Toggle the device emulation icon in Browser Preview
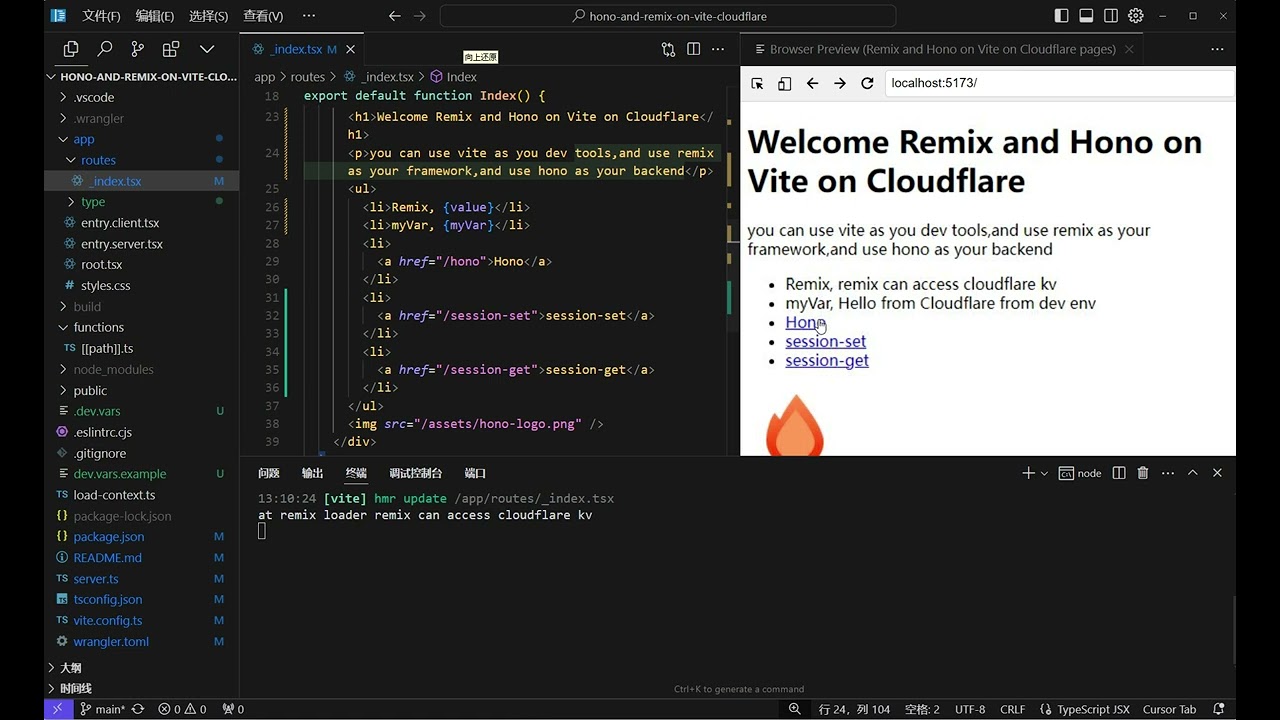This screenshot has width=1280, height=720. (x=785, y=83)
